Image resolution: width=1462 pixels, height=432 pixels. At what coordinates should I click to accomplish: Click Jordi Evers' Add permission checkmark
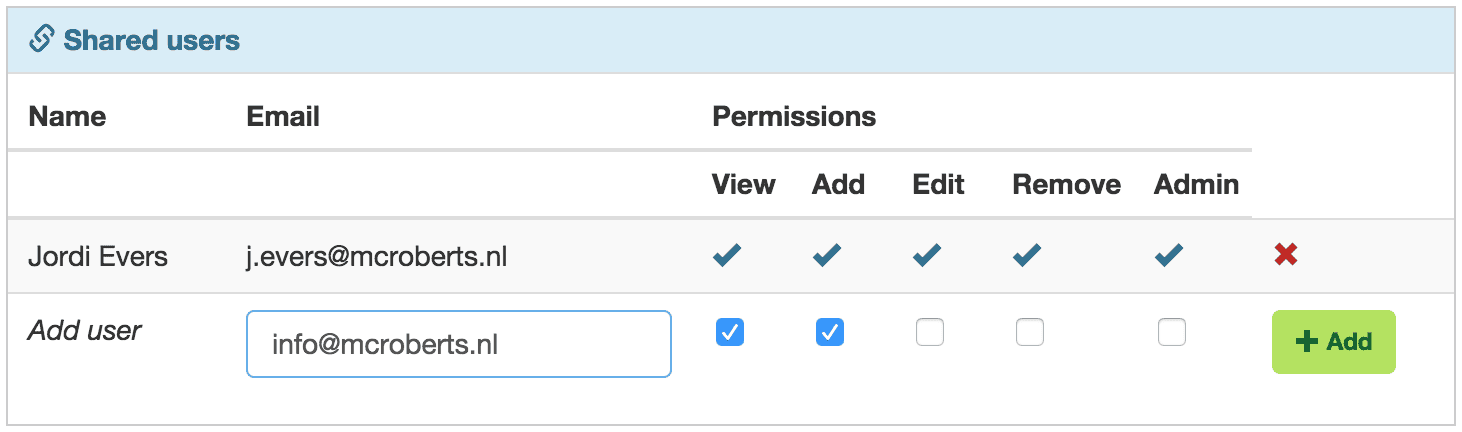828,256
